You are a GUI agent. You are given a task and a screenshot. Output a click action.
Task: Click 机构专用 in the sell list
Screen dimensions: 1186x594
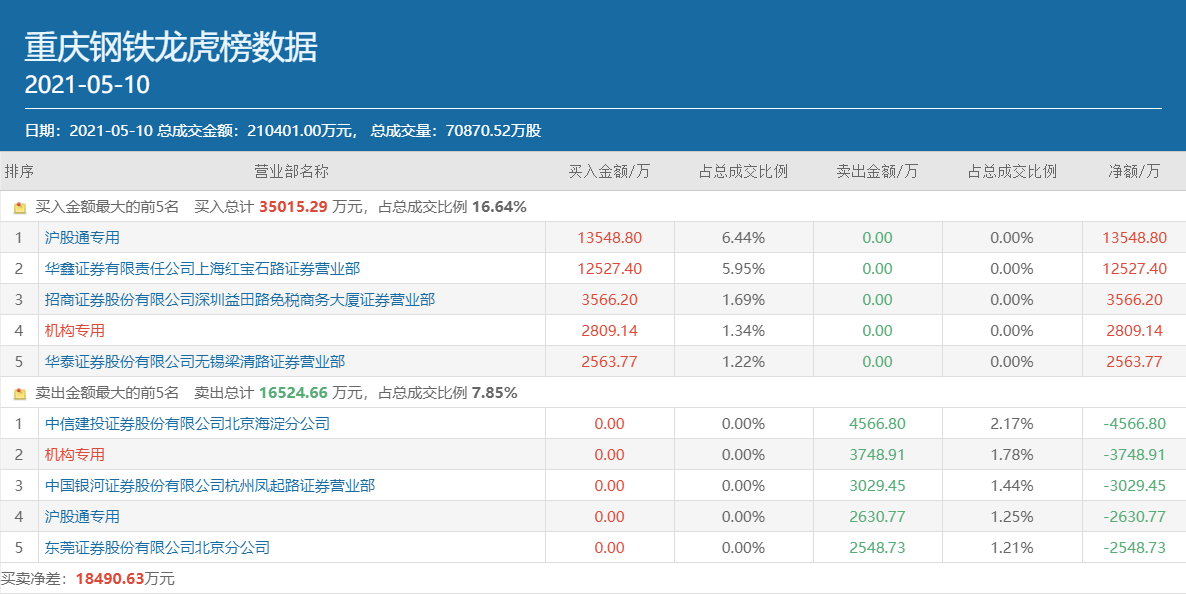click(75, 455)
